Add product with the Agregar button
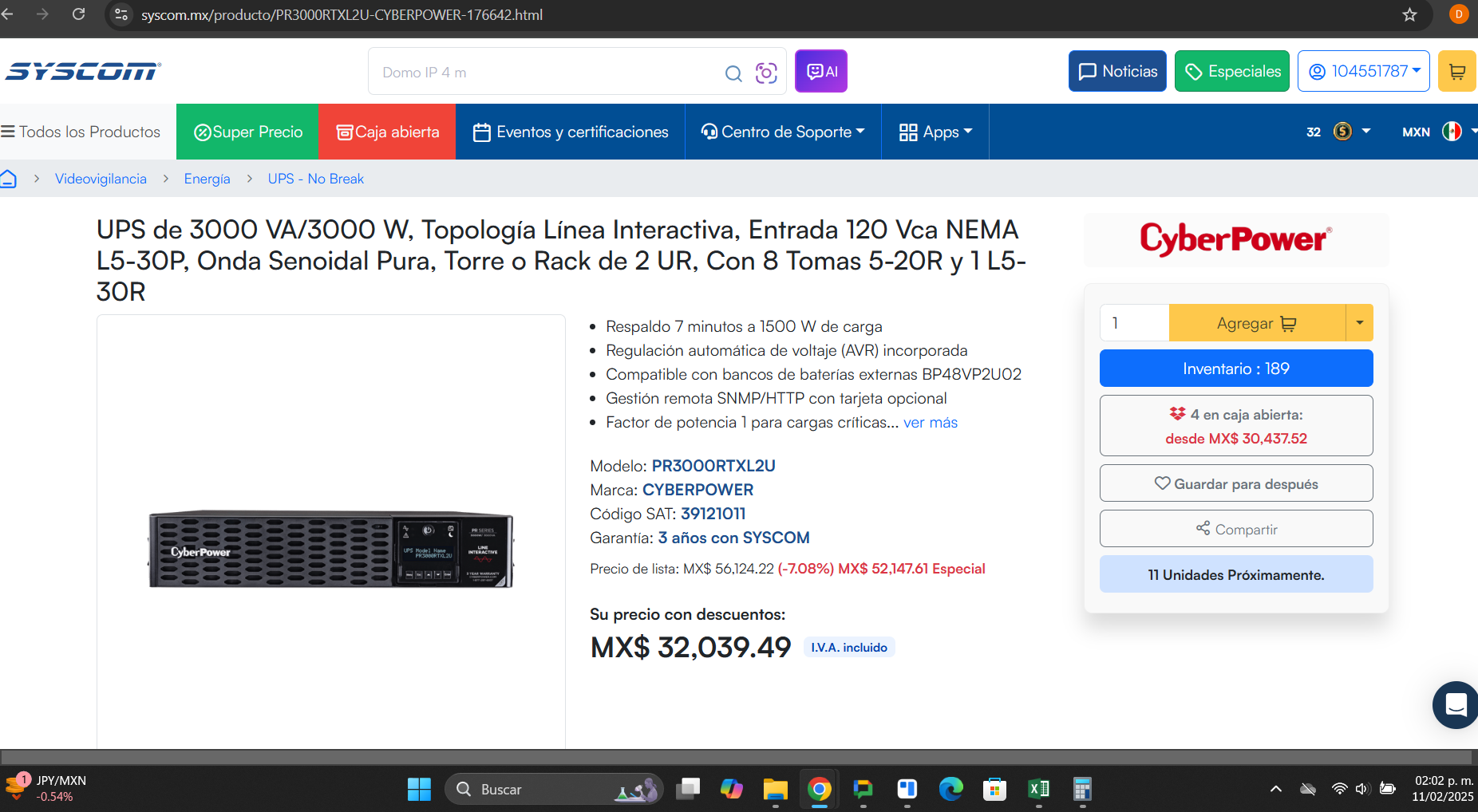 point(1257,323)
